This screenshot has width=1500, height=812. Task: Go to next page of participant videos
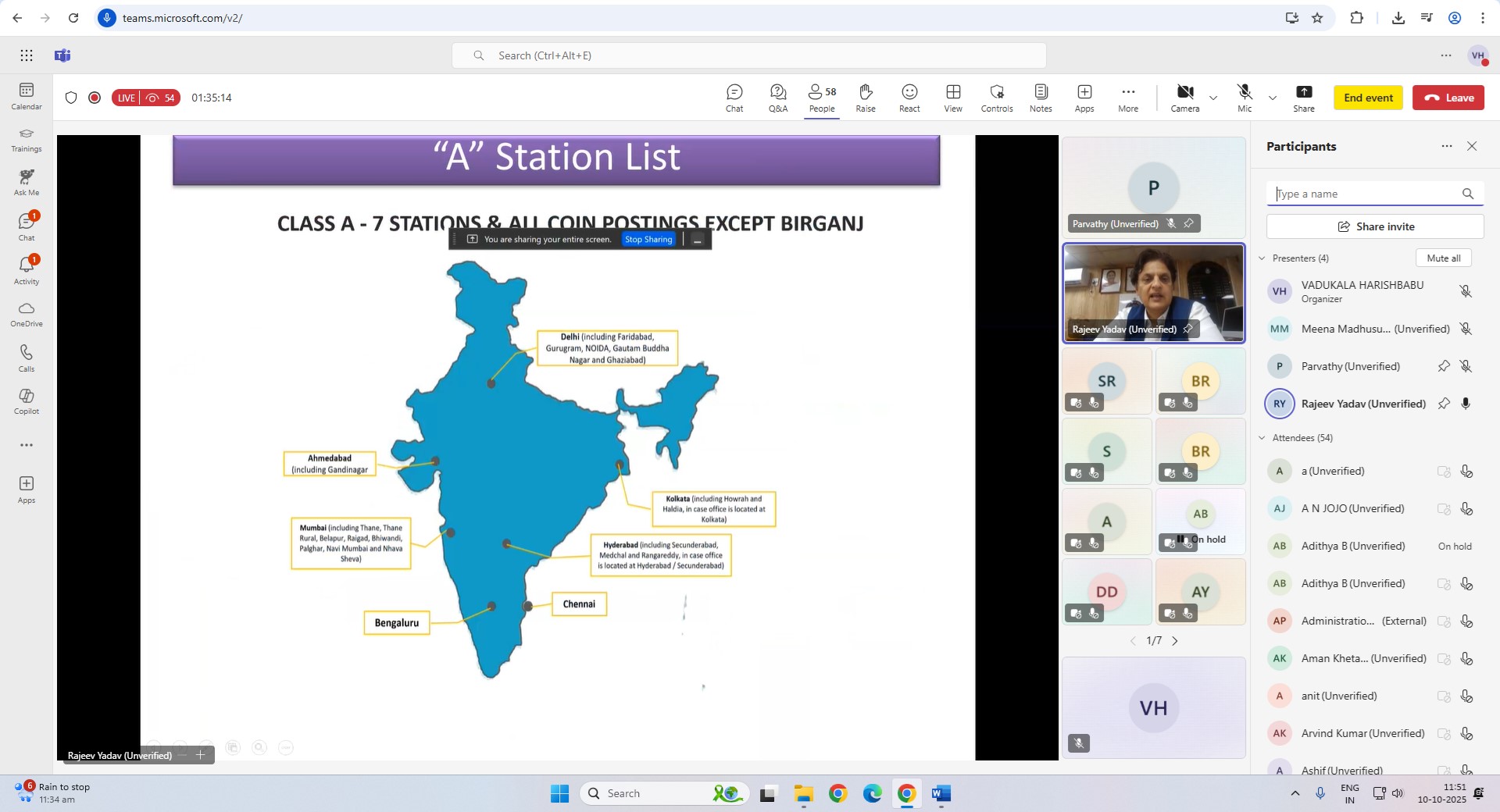1175,641
